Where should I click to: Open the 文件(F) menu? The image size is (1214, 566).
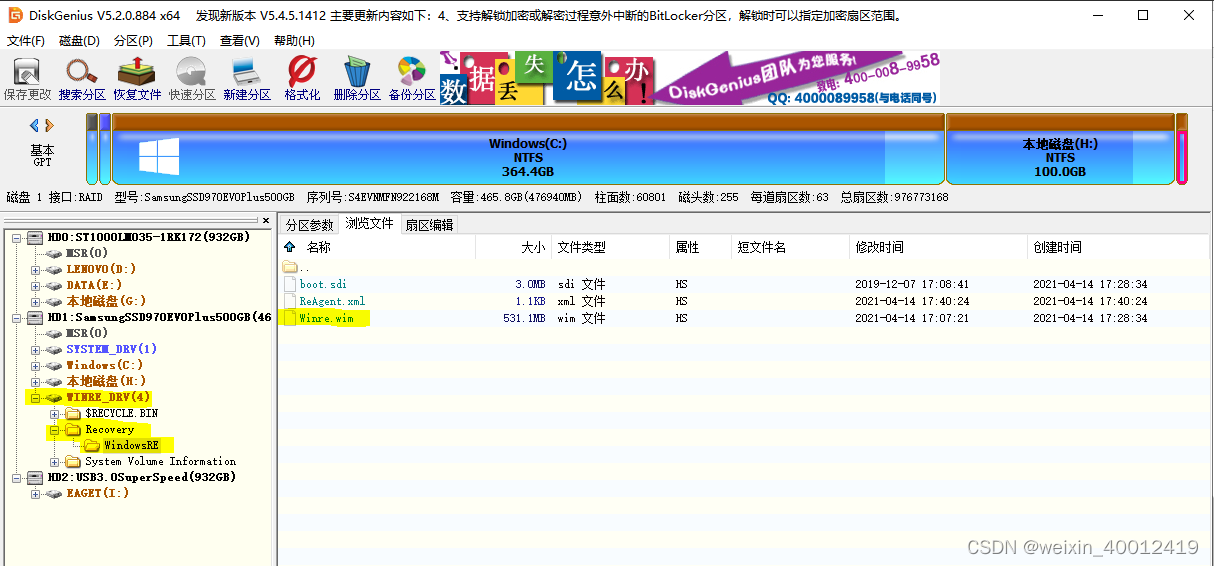click(26, 41)
